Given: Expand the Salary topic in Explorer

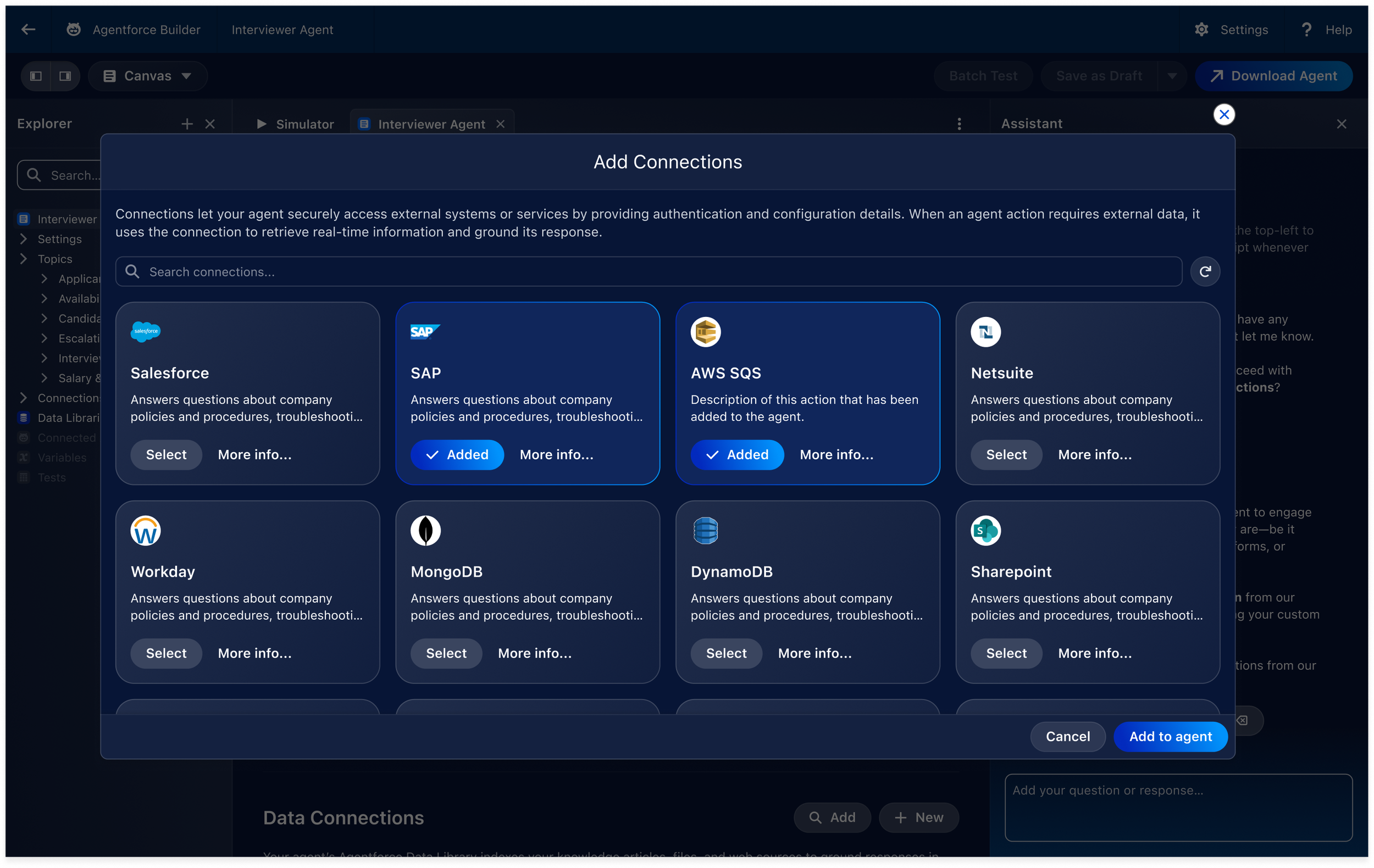Looking at the screenshot, I should tap(45, 378).
